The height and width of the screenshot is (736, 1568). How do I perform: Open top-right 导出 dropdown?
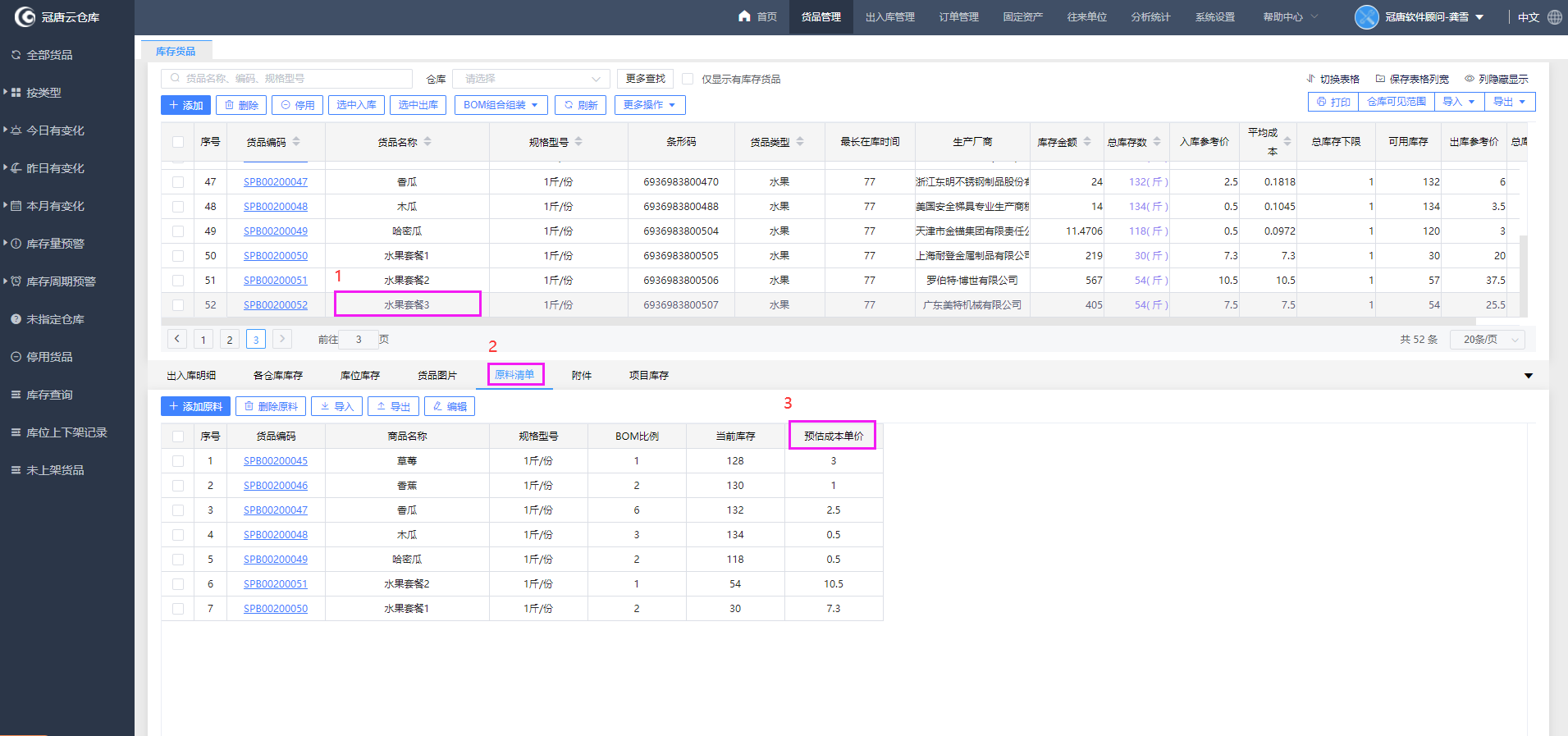pyautogui.click(x=1510, y=102)
